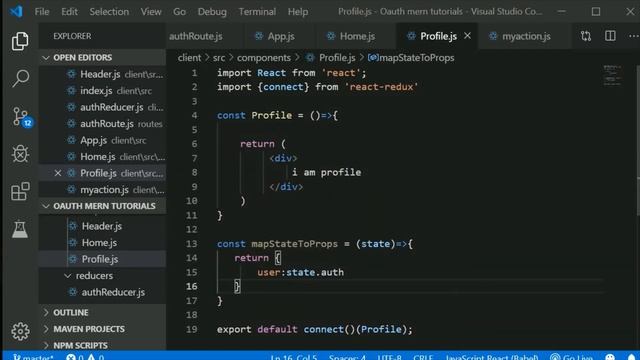Click the master branch status item
Viewport: 640px width, 360px height.
[33, 357]
